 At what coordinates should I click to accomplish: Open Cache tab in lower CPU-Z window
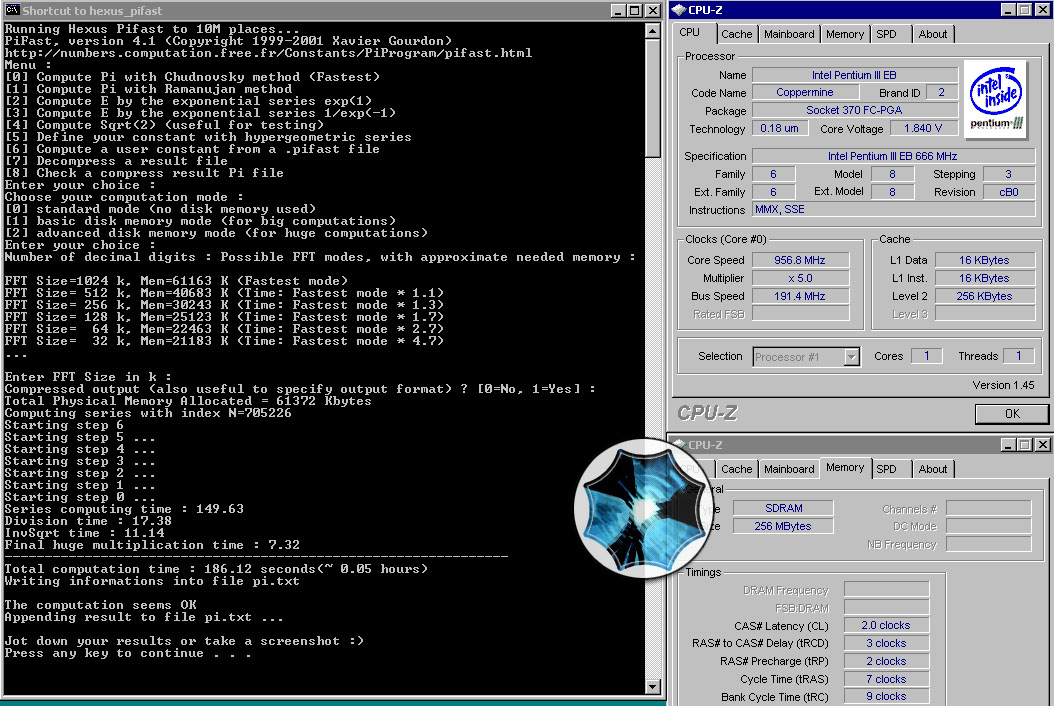click(737, 469)
